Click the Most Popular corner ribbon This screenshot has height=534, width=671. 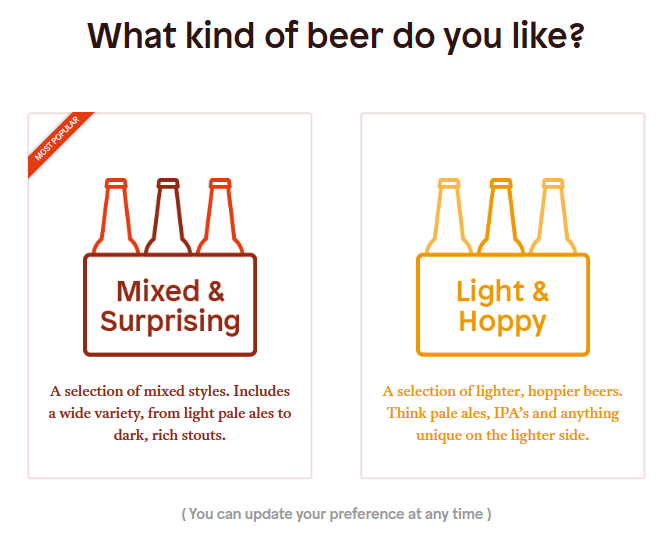click(x=56, y=140)
